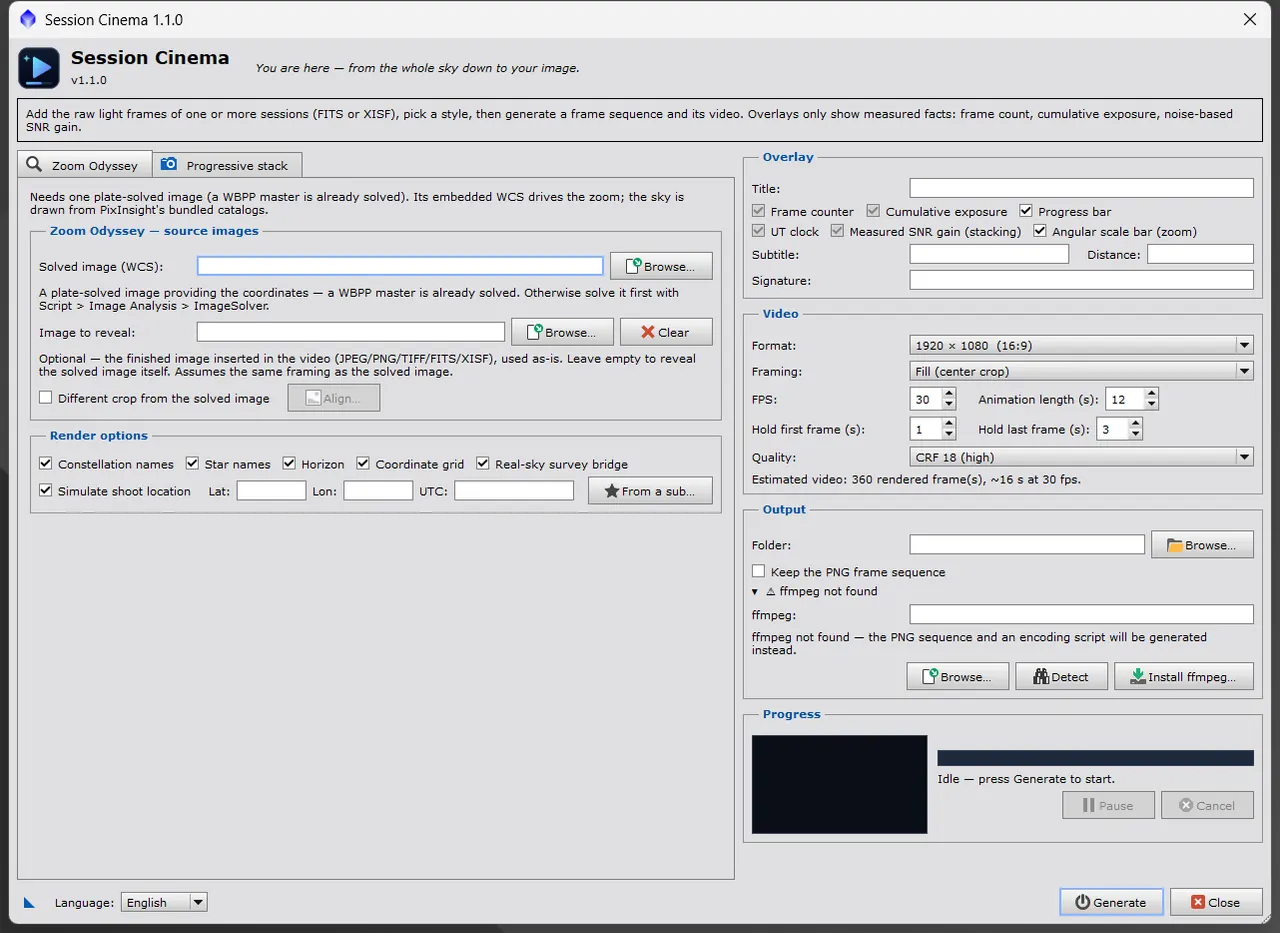Click the dark progress preview thumbnail
The image size is (1280, 933).
tap(839, 785)
